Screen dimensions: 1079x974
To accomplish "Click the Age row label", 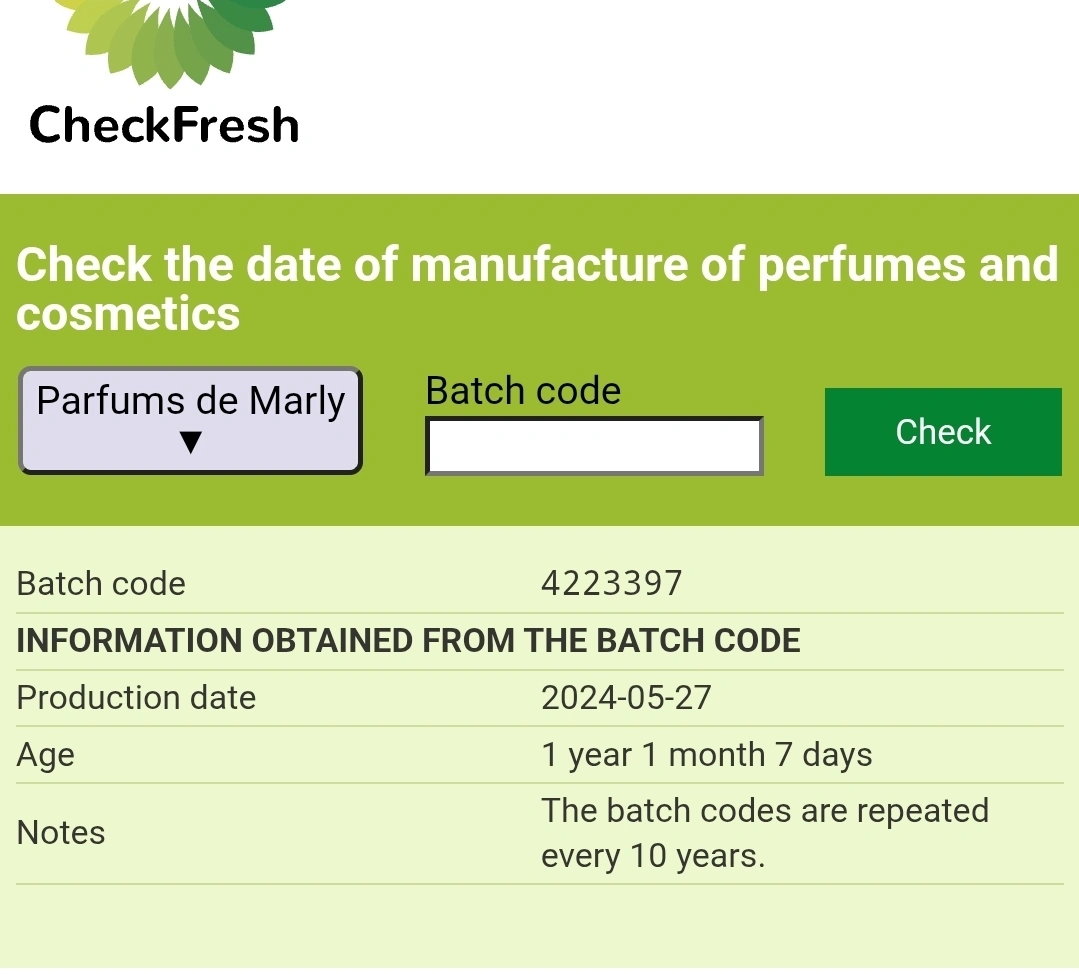I will pos(45,755).
